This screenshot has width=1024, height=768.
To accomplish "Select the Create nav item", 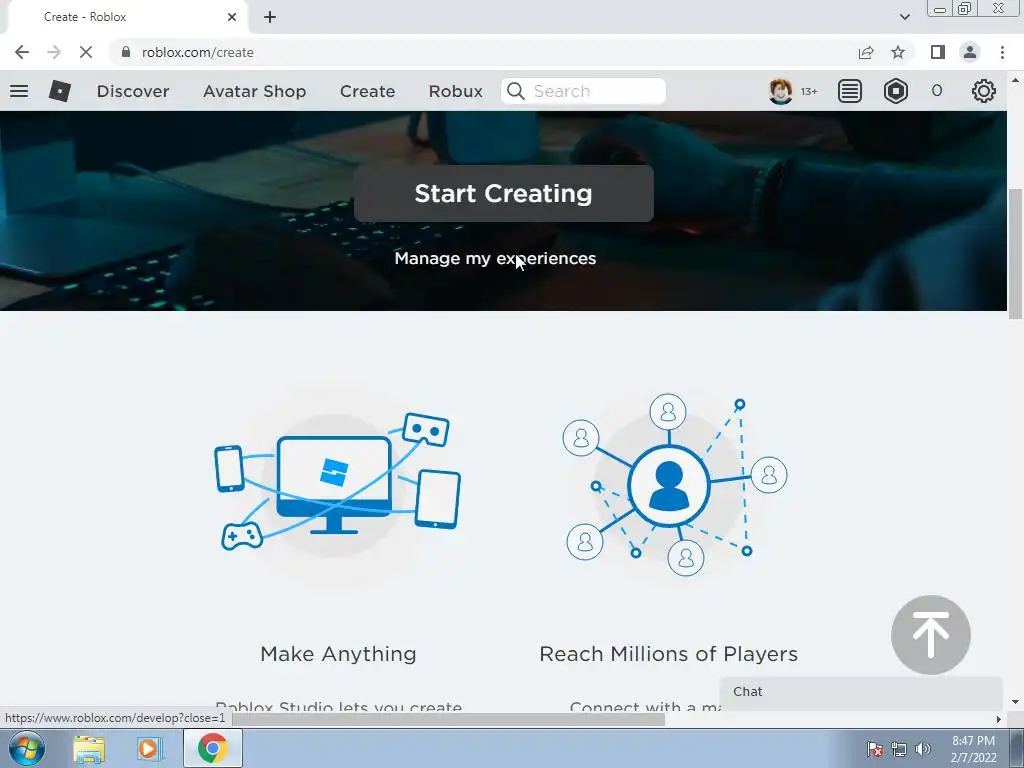I will click(368, 91).
